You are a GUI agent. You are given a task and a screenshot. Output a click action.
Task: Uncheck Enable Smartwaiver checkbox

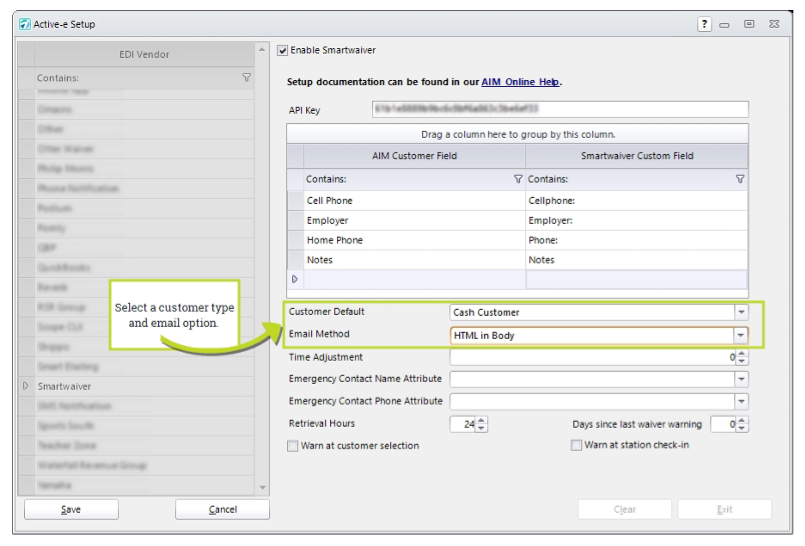(282, 50)
